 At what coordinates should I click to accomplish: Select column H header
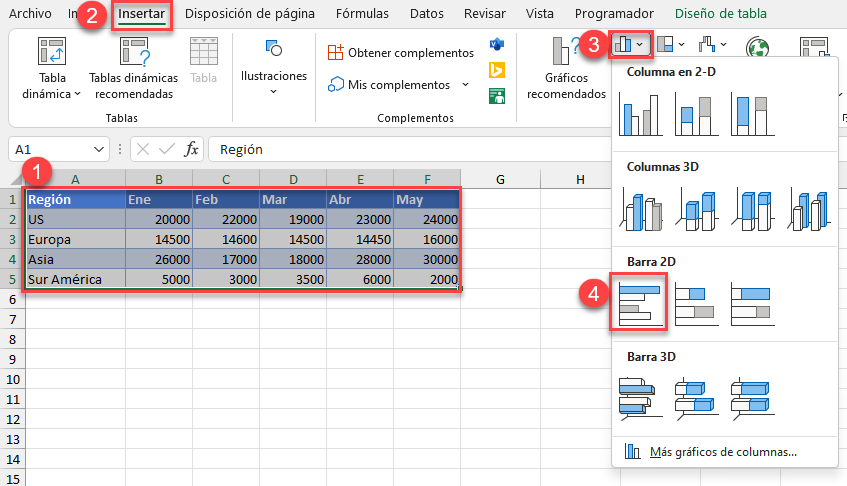pyautogui.click(x=580, y=179)
